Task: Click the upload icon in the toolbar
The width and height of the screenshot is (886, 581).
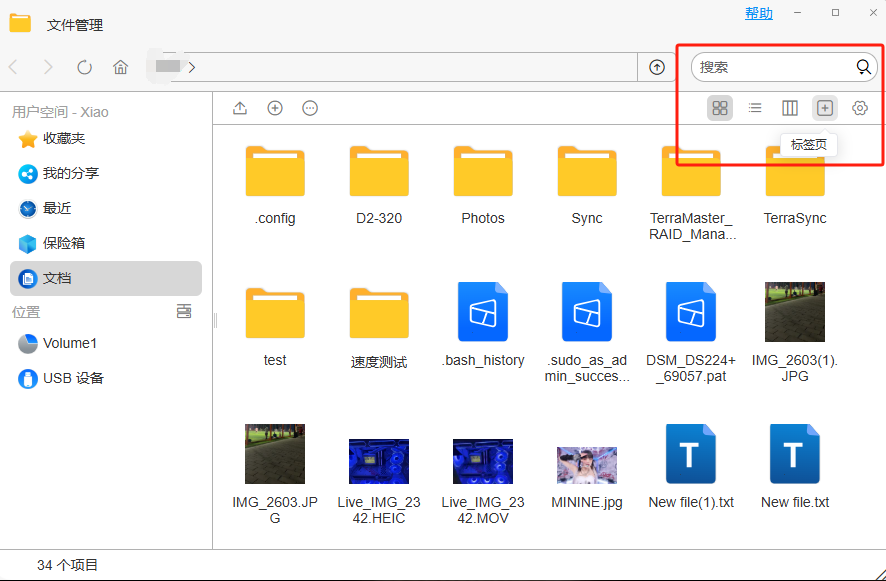Action: tap(240, 108)
